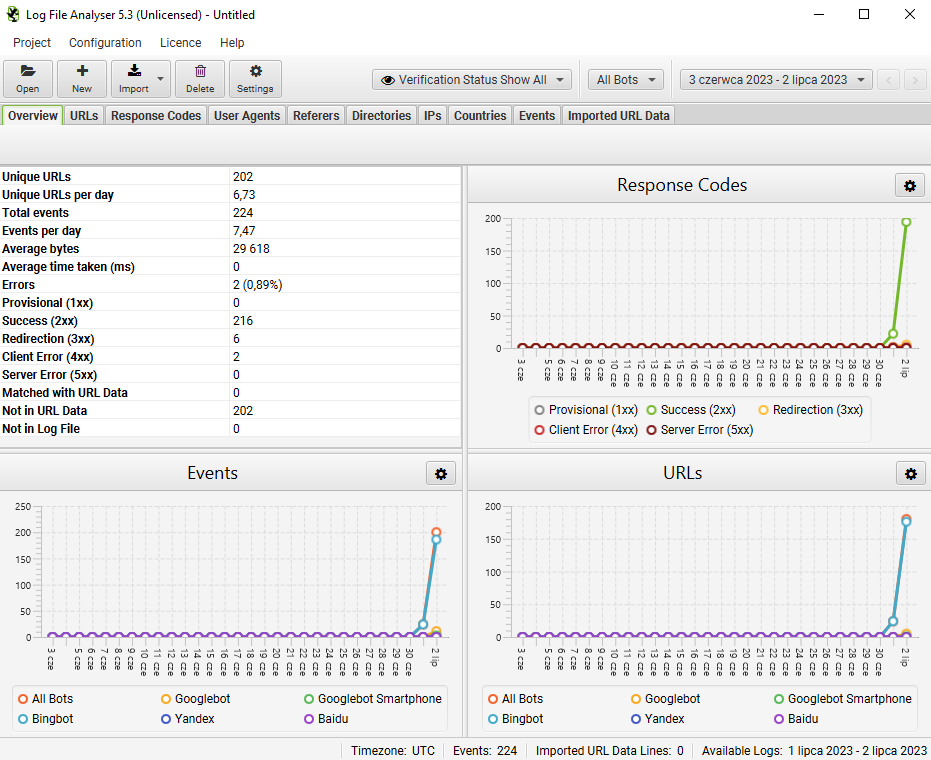
Task: Toggle Server Error (5xx) series in legend
Action: point(699,430)
